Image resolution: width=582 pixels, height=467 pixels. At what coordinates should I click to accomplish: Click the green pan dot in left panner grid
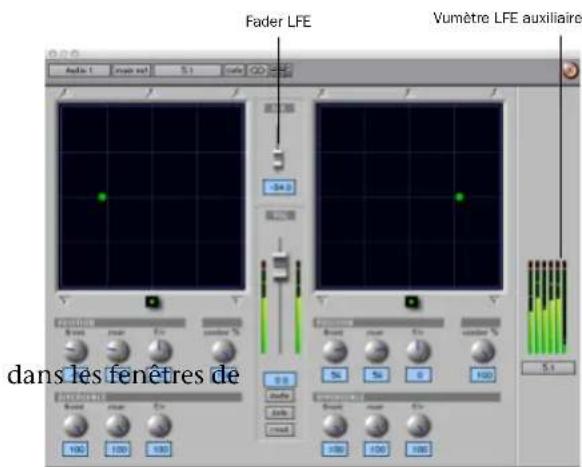pyautogui.click(x=102, y=197)
